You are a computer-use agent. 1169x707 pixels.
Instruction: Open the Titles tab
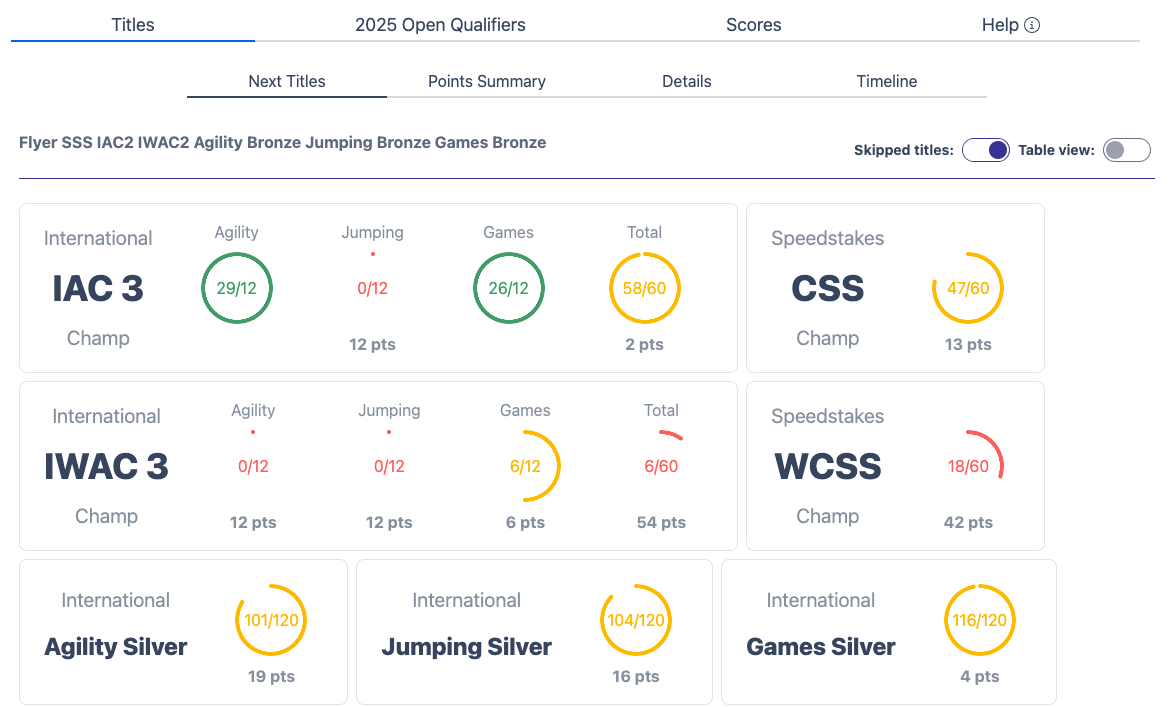[x=133, y=25]
